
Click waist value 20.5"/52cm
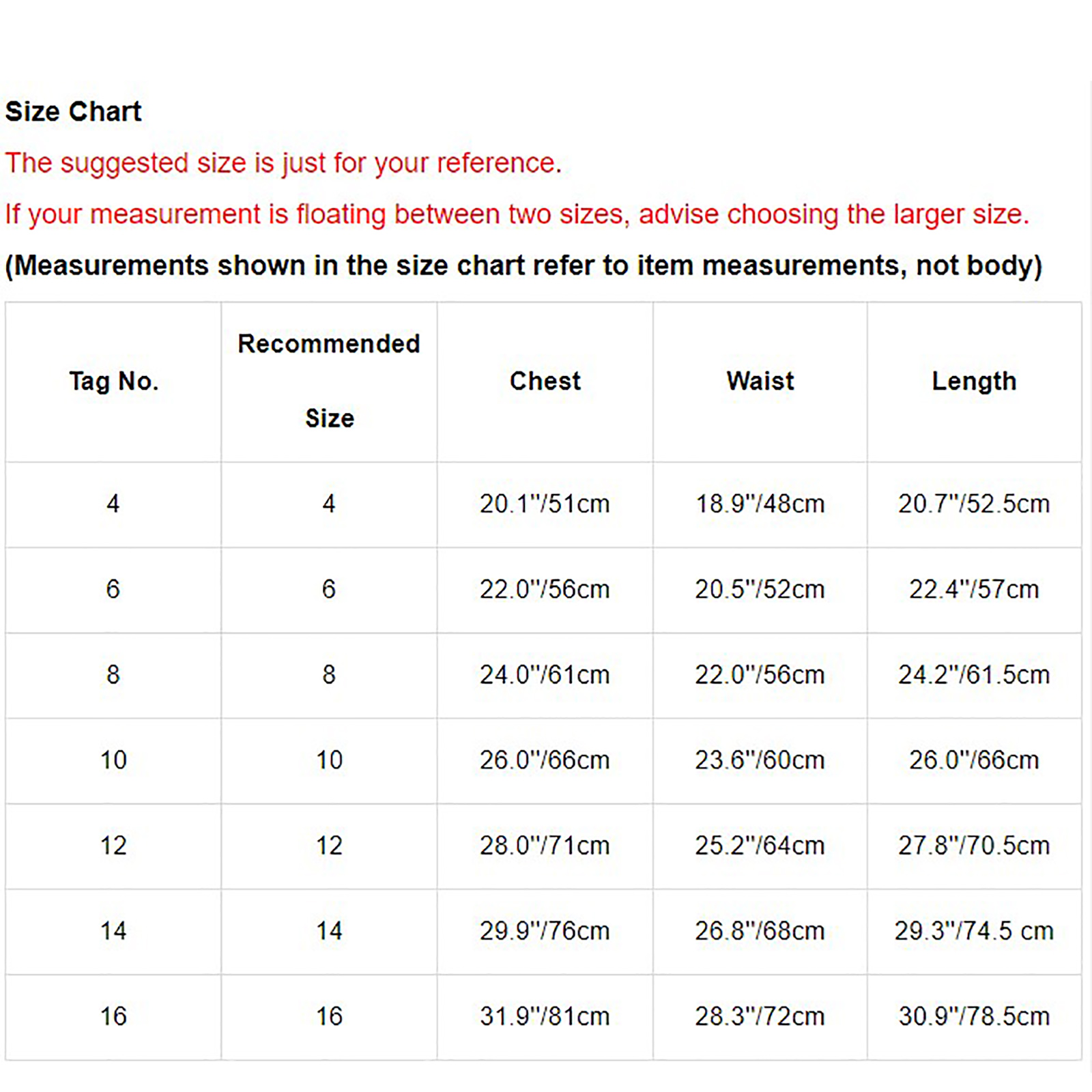760,589
